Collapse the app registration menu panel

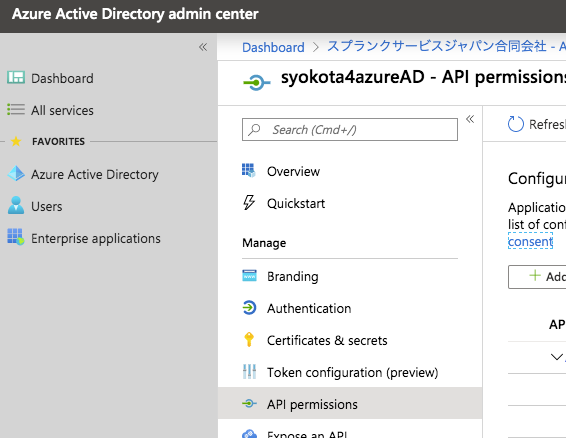pos(470,119)
